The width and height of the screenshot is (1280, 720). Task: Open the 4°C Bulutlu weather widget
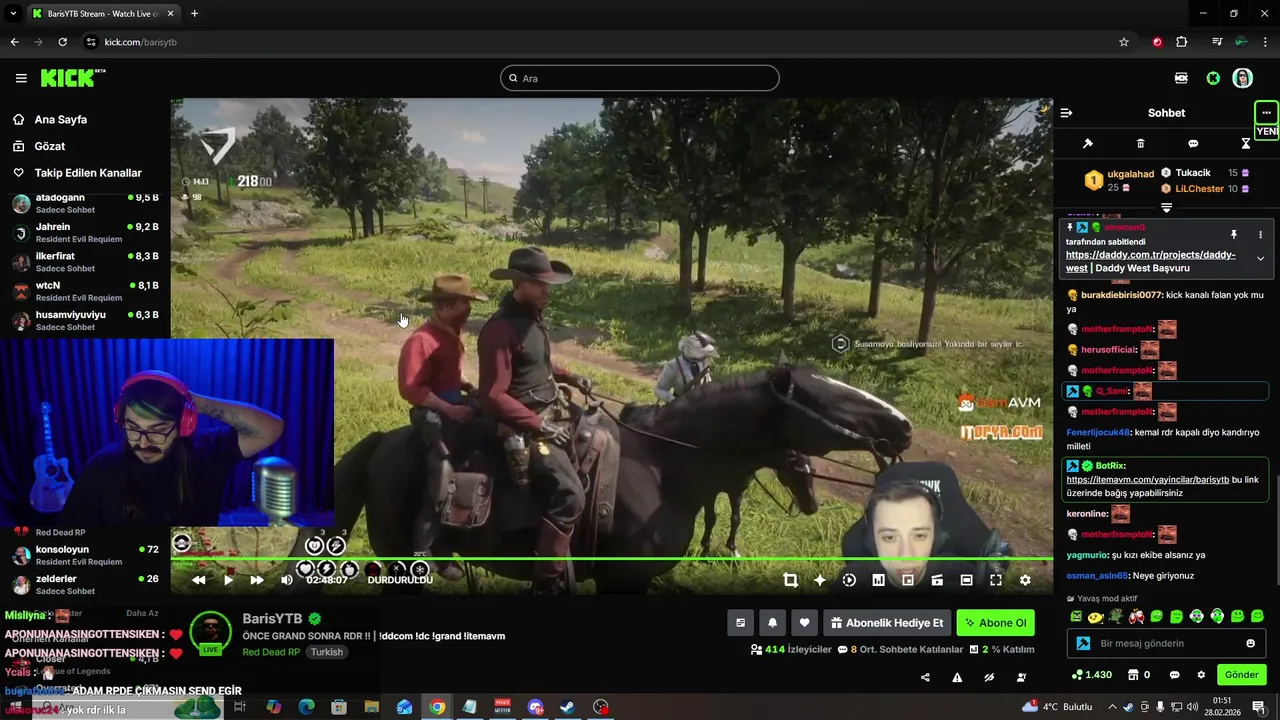click(x=1059, y=707)
